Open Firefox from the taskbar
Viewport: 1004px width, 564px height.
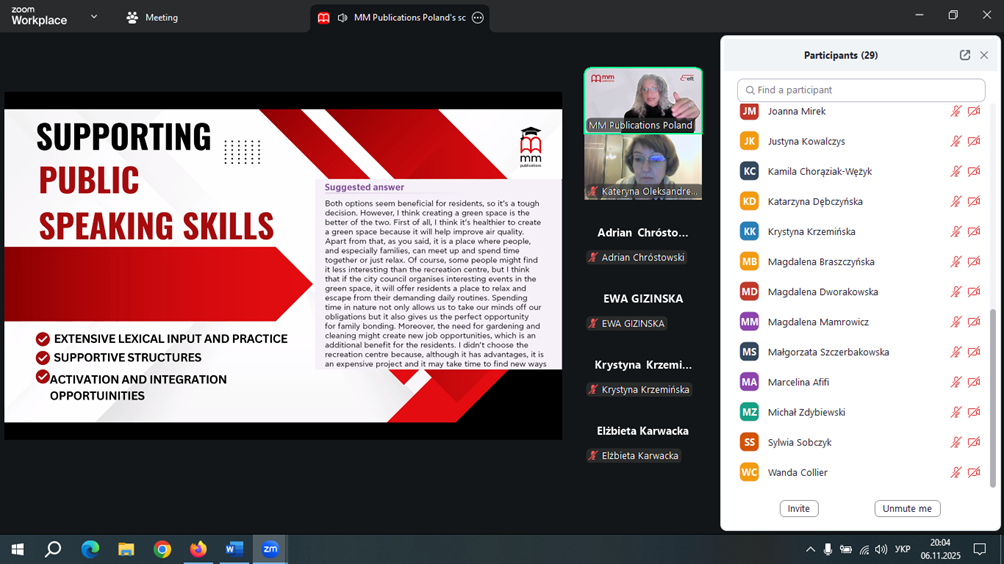[x=198, y=549]
